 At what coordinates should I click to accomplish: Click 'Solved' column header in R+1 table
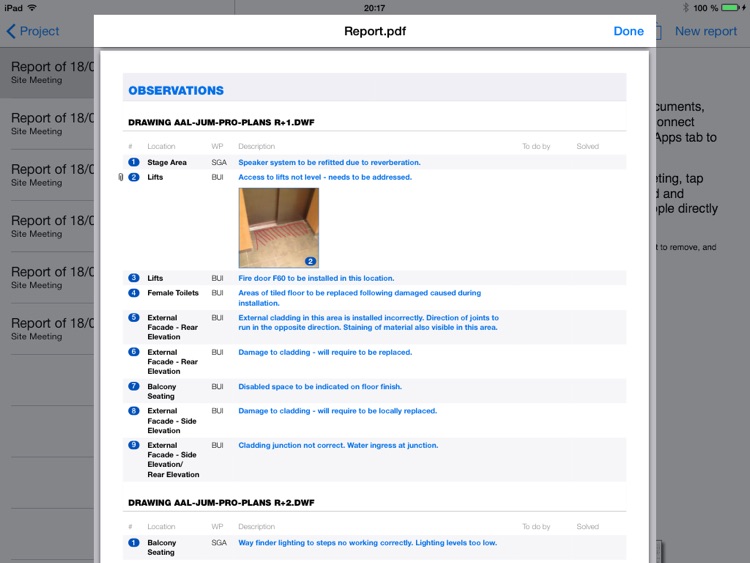pyautogui.click(x=587, y=146)
